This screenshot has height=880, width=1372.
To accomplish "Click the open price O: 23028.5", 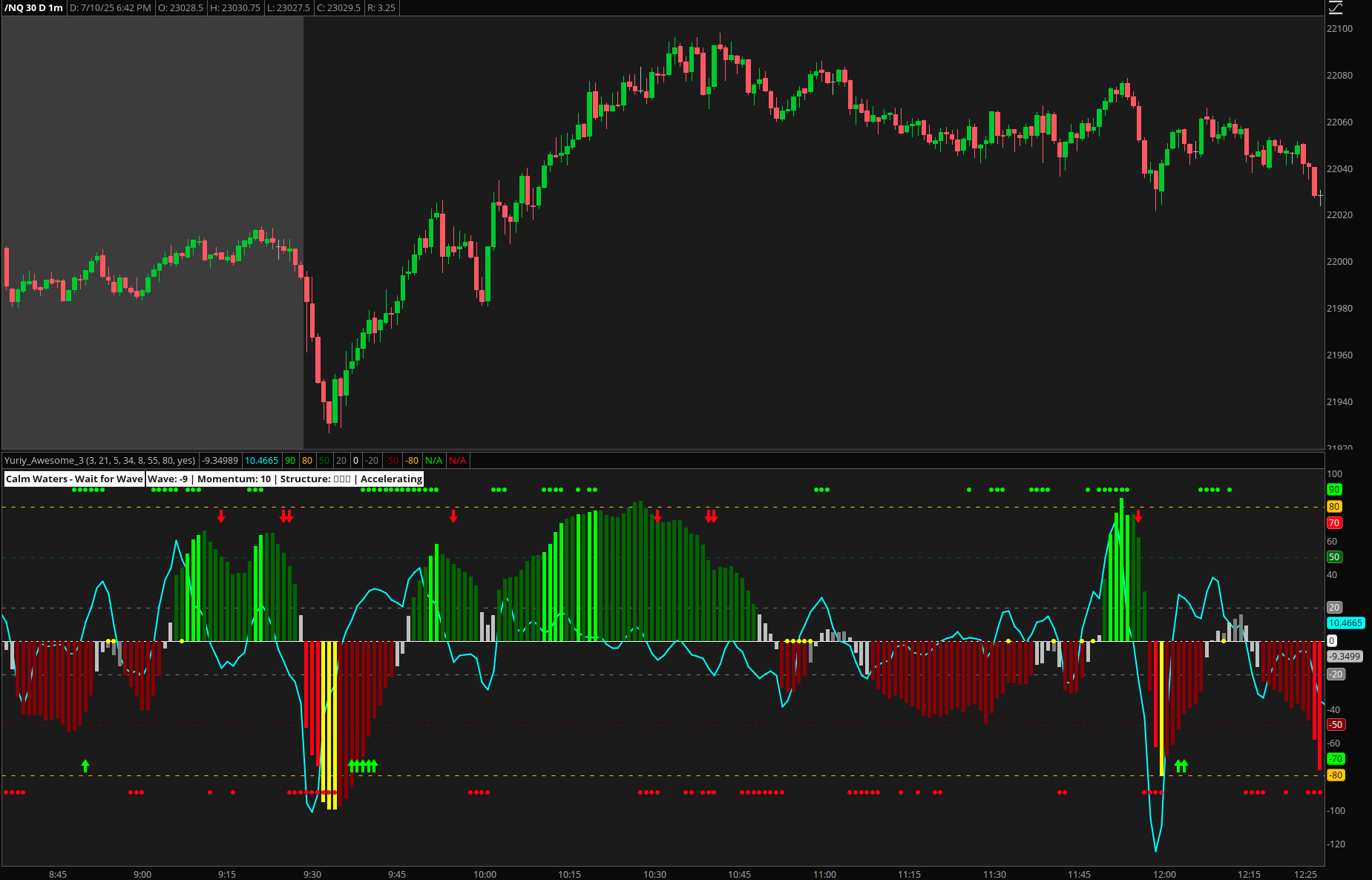I will coord(180,7).
